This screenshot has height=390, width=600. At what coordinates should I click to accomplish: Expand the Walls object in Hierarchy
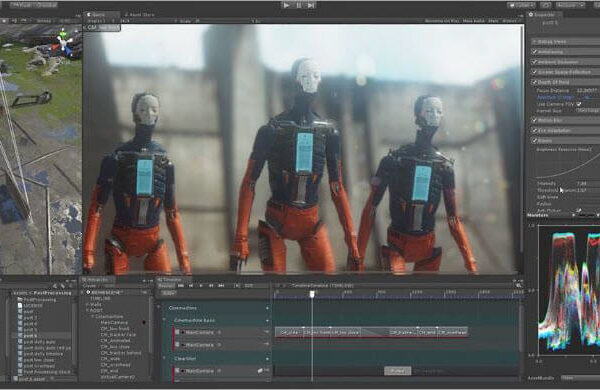88,305
